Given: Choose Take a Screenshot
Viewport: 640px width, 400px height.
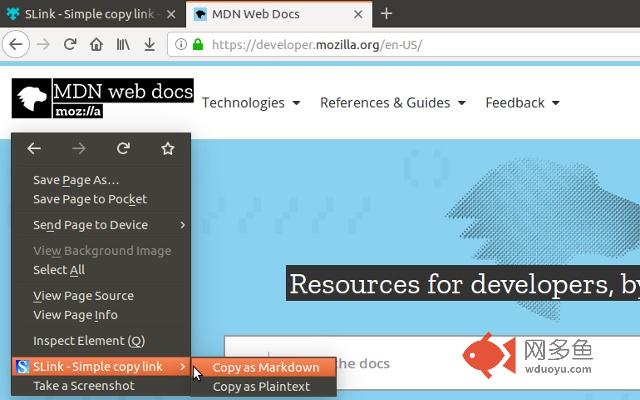Looking at the screenshot, I should pyautogui.click(x=101, y=386).
